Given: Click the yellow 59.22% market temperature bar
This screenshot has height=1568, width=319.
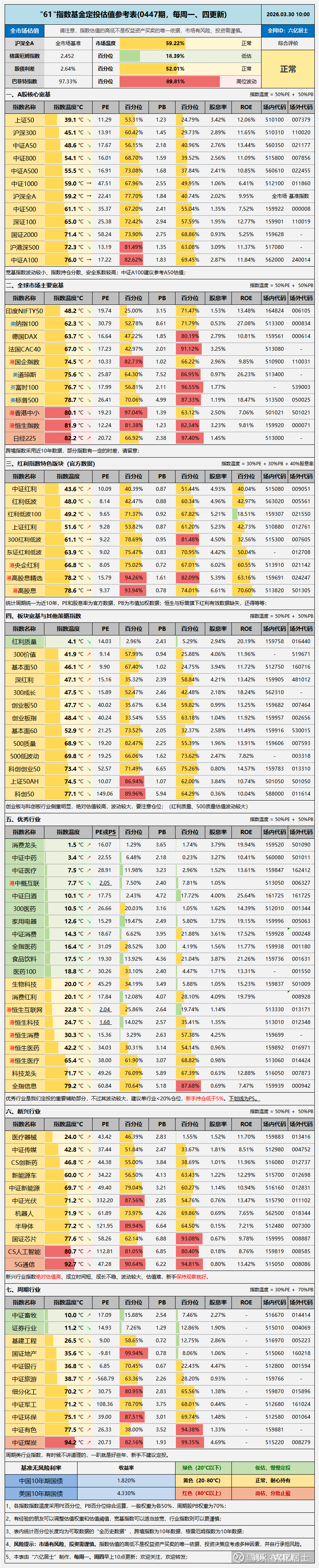Looking at the screenshot, I should pos(175,43).
